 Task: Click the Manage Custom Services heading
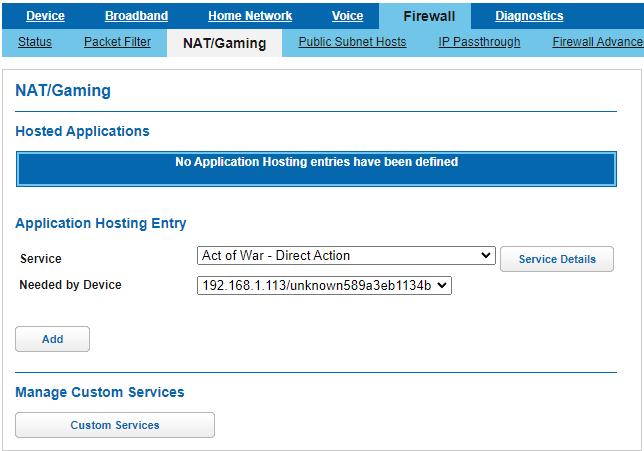[x=99, y=392]
